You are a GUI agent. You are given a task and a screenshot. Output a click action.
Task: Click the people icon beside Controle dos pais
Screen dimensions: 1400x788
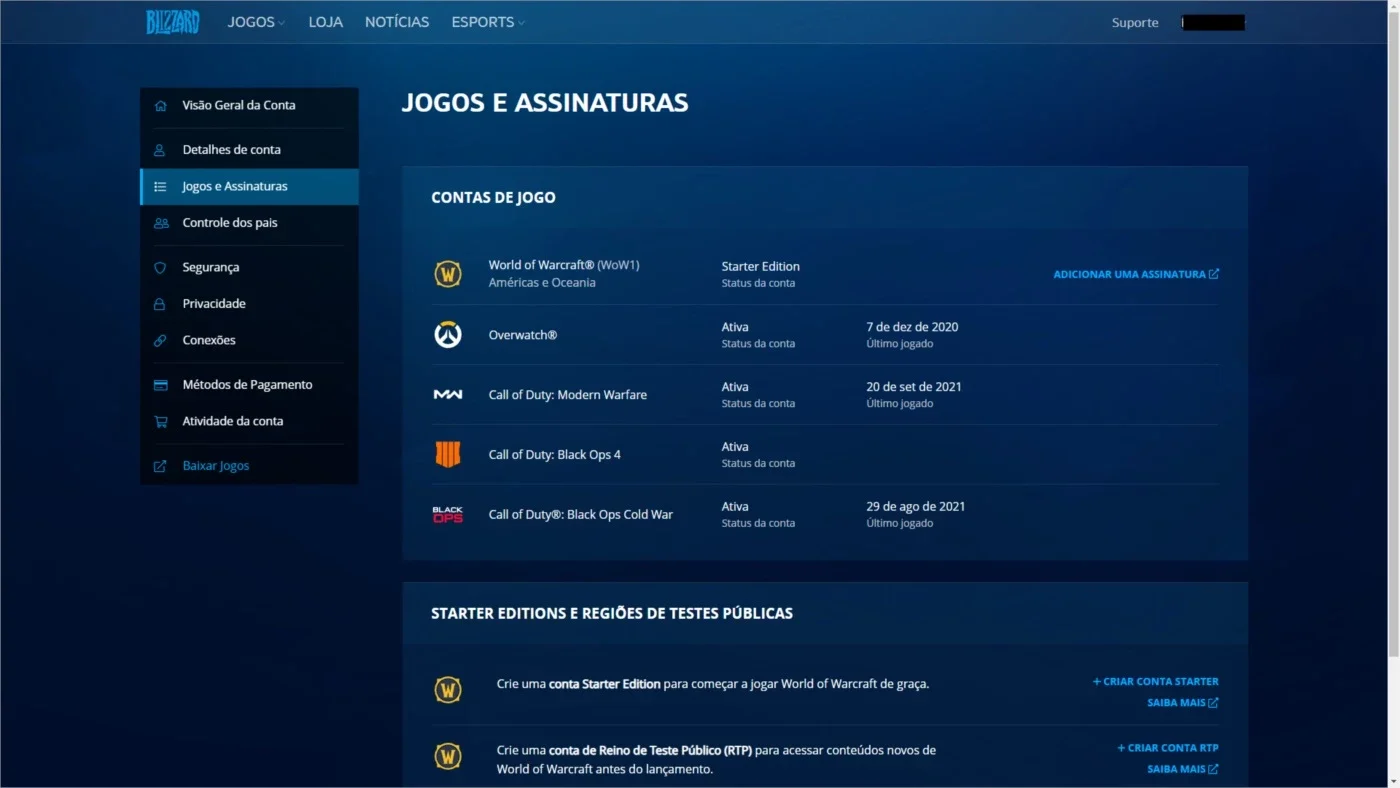160,223
